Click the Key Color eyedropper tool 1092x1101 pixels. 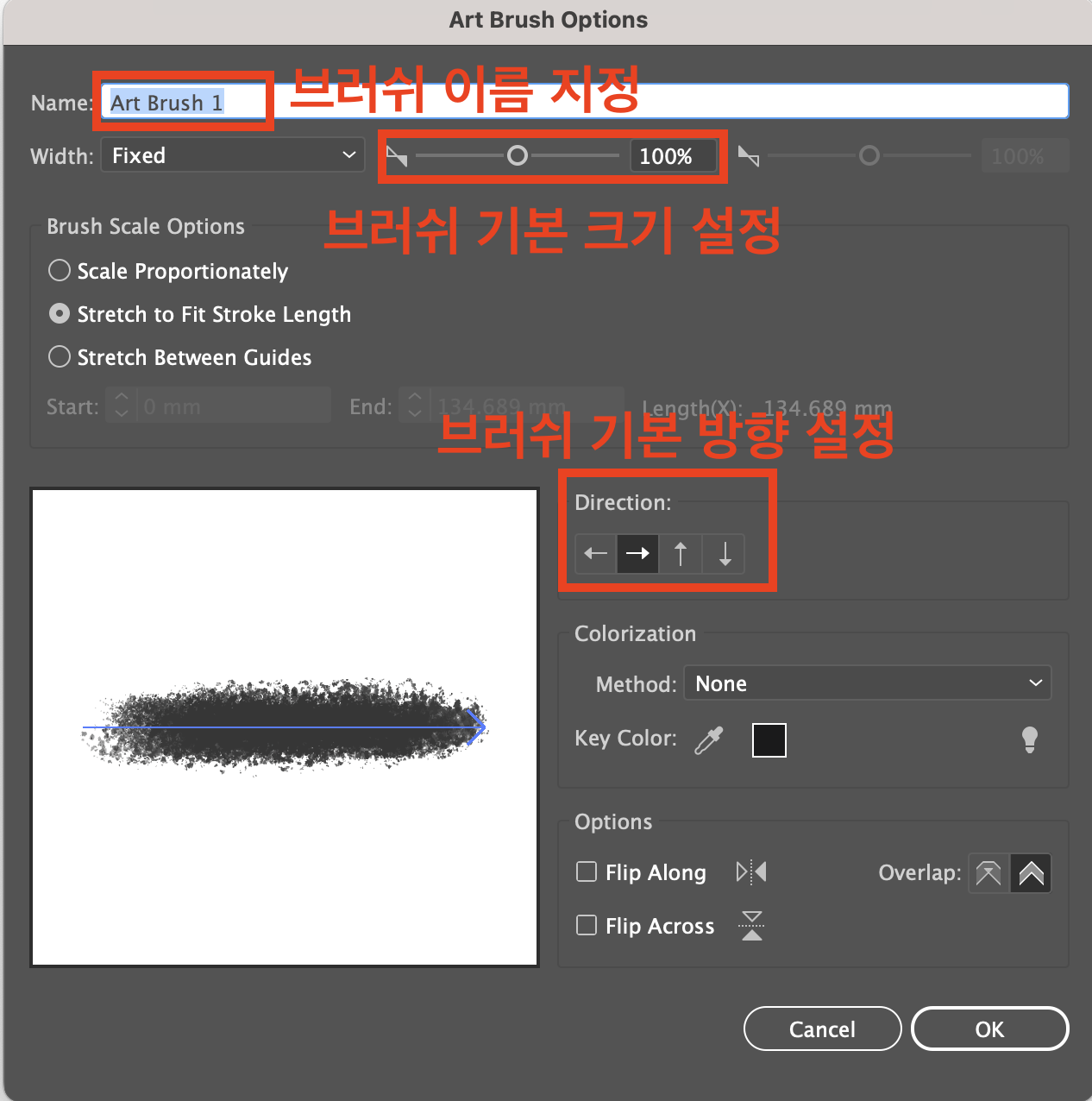click(708, 739)
